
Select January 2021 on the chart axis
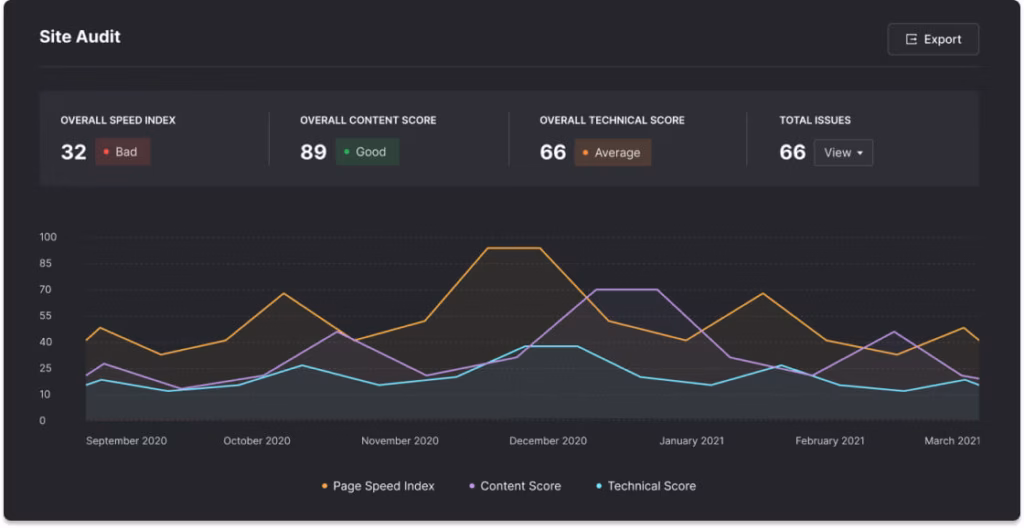[x=692, y=441]
